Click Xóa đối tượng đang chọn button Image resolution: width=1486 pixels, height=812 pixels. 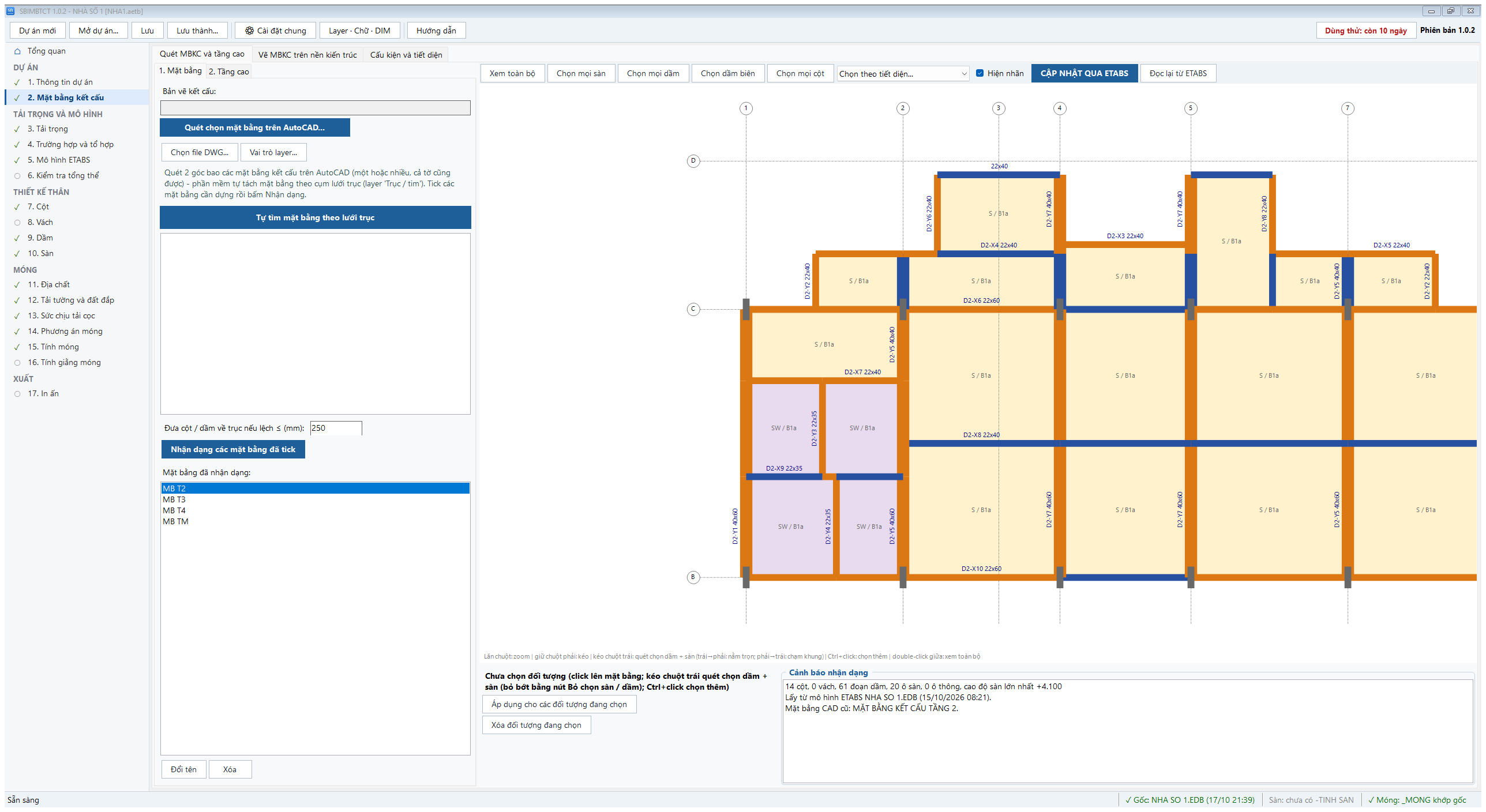[x=536, y=725]
